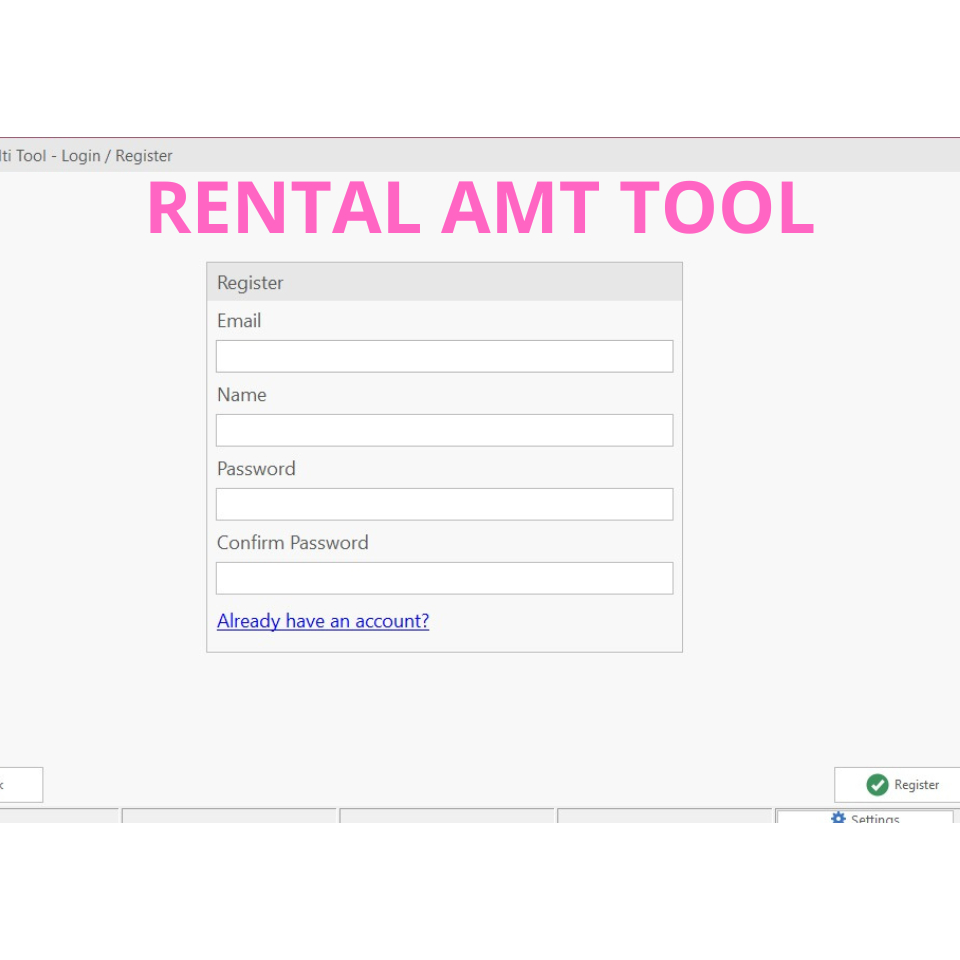
Task: Click the Password field label
Action: pyautogui.click(x=256, y=469)
